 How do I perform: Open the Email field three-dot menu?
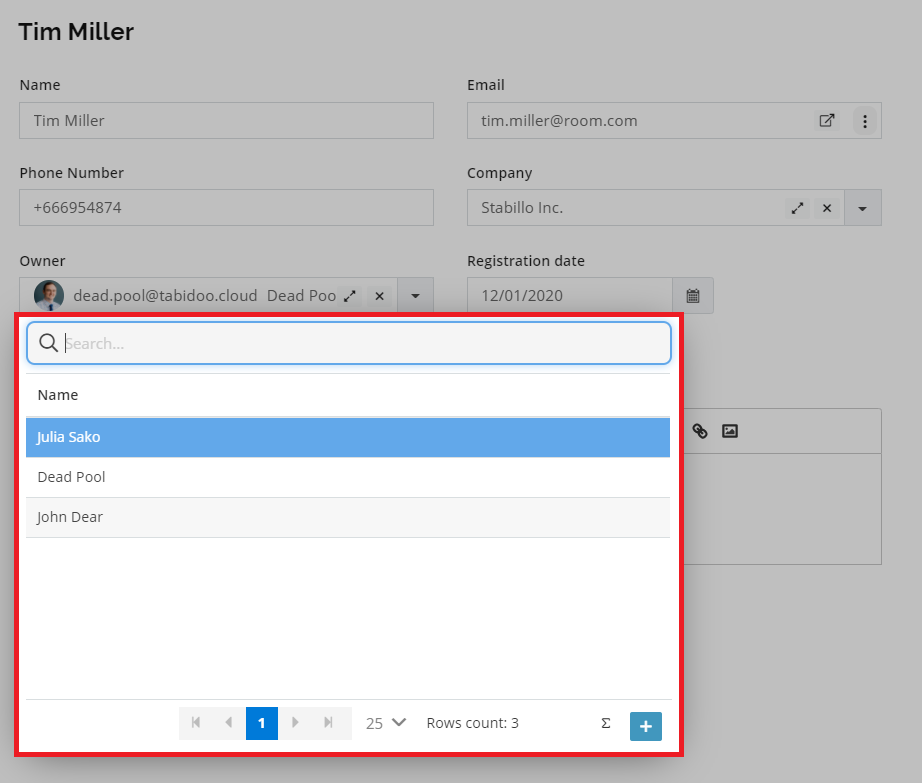pos(864,121)
